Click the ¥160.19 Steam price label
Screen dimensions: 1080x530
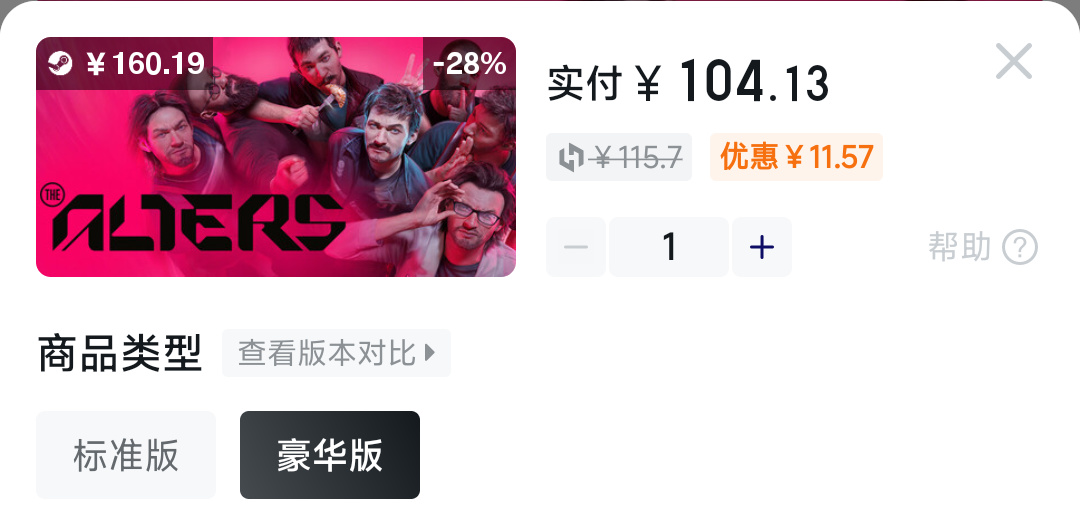point(125,63)
